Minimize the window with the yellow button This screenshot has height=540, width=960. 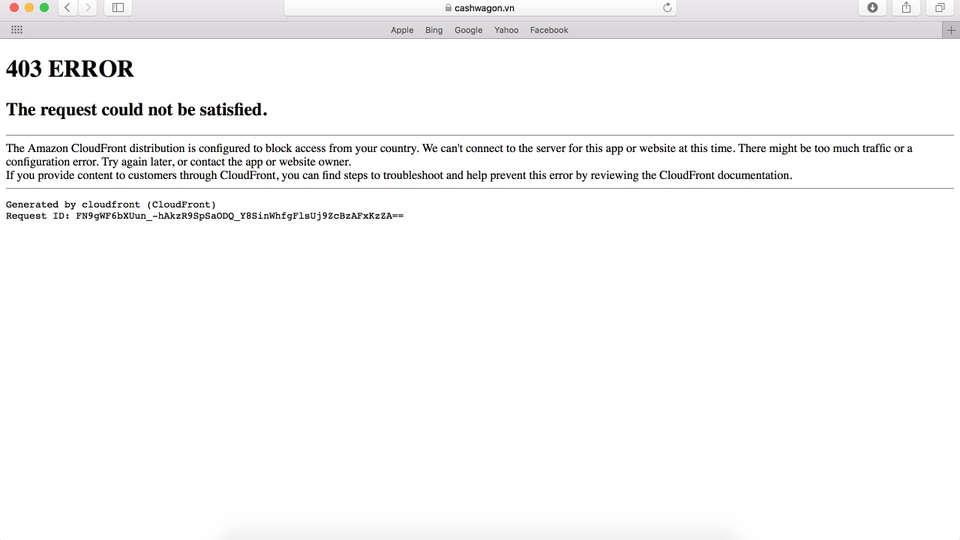(x=29, y=7)
